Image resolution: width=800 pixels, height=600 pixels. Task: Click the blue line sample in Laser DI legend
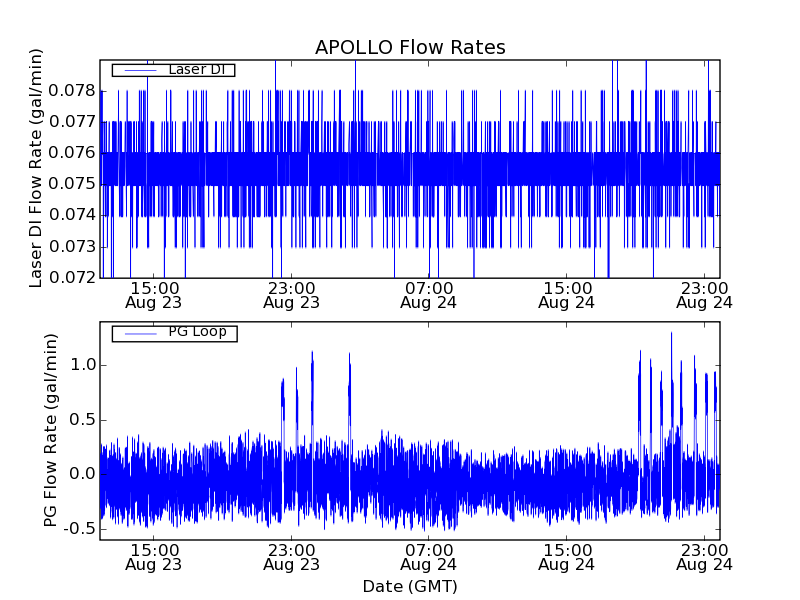point(136,69)
